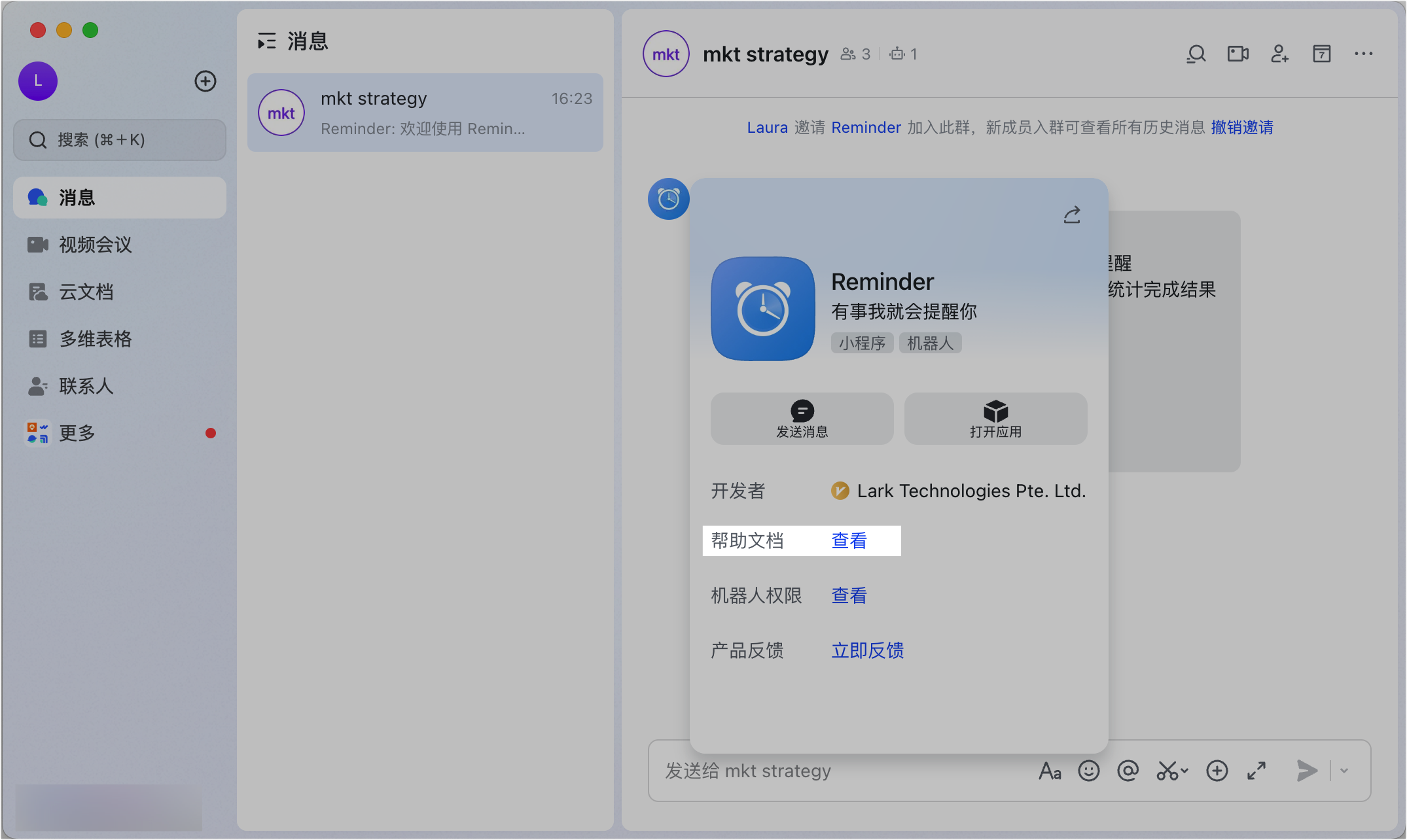Click the plus attachment icon in composer
This screenshot has width=1407, height=840.
tap(1217, 771)
